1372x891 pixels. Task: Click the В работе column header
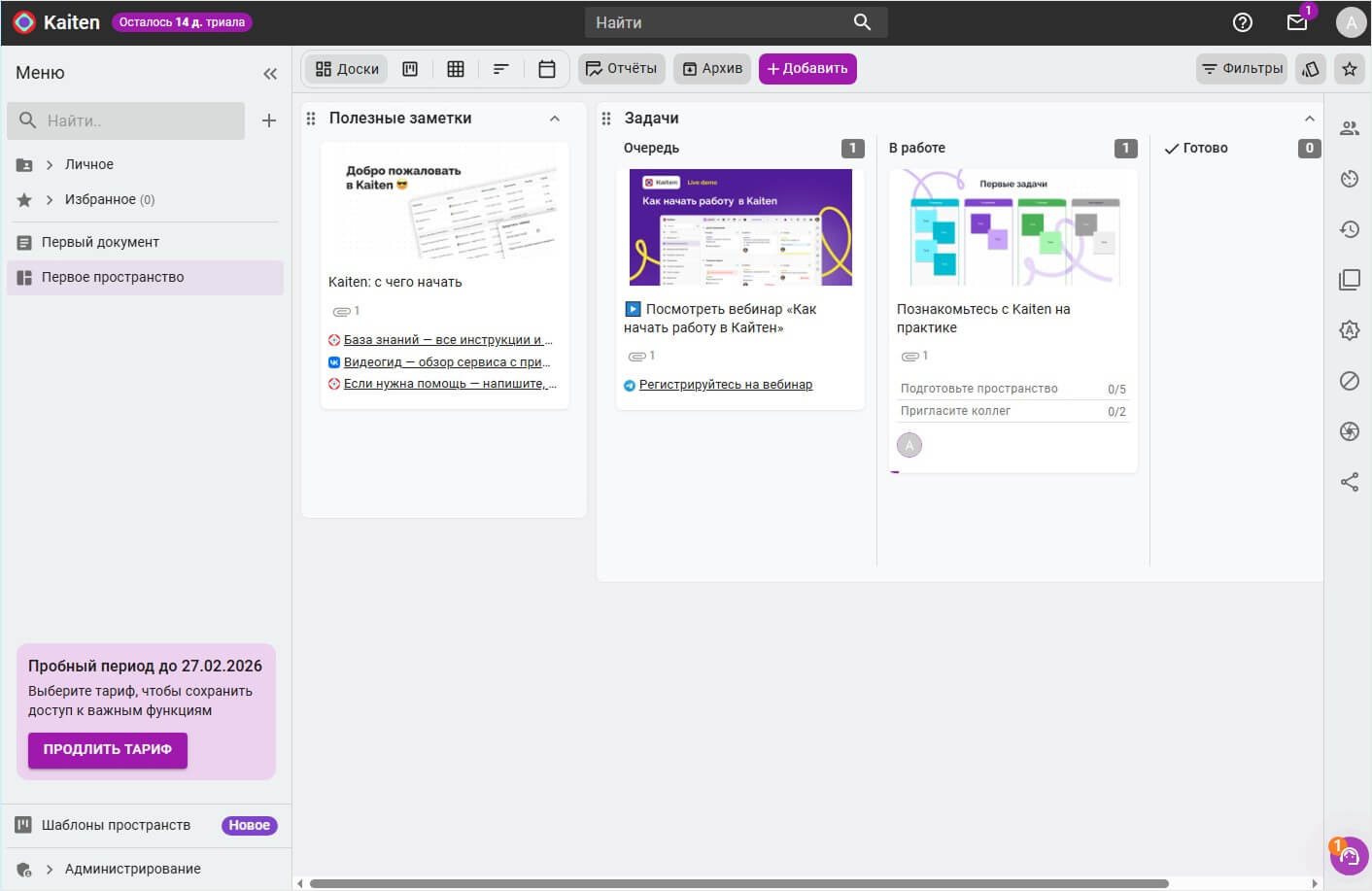point(917,148)
